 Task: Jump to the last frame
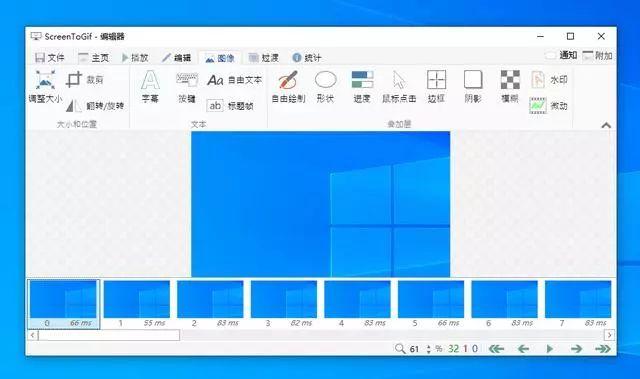click(603, 348)
